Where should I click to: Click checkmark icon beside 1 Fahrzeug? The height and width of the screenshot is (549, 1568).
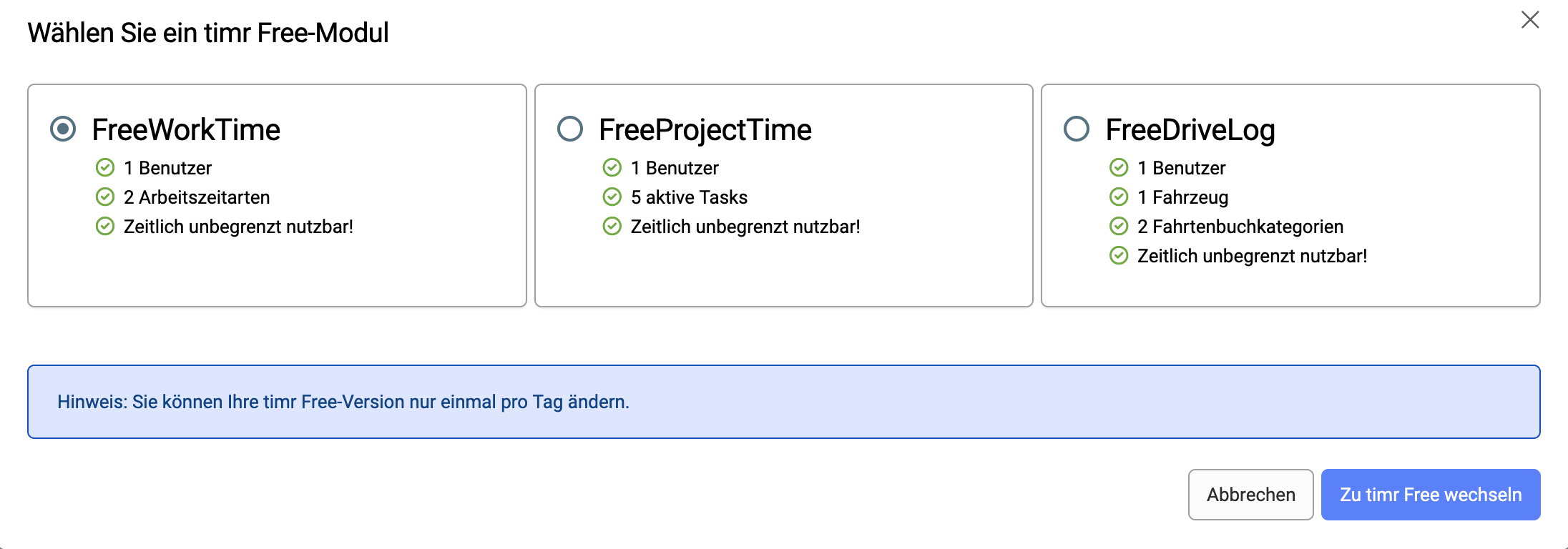coord(1119,197)
